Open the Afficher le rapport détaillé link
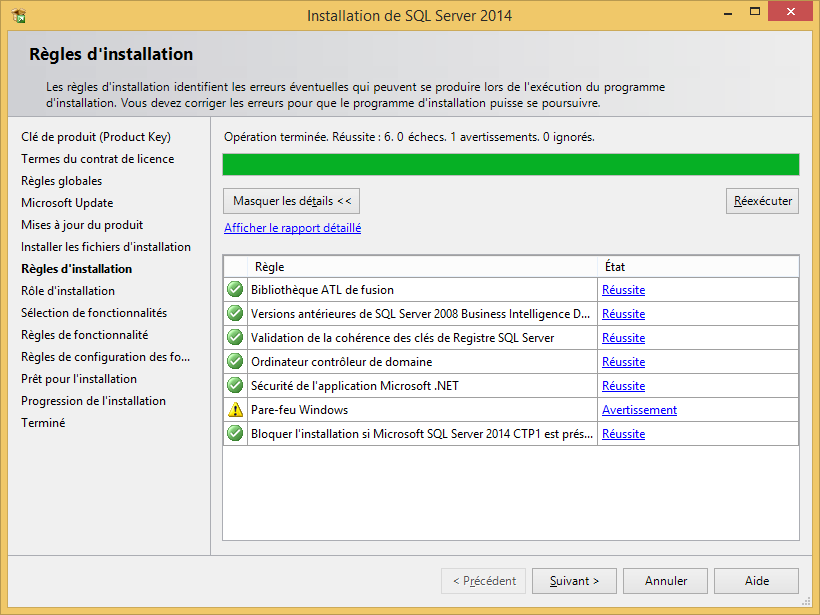Screen dimensions: 820x615 click(292, 228)
